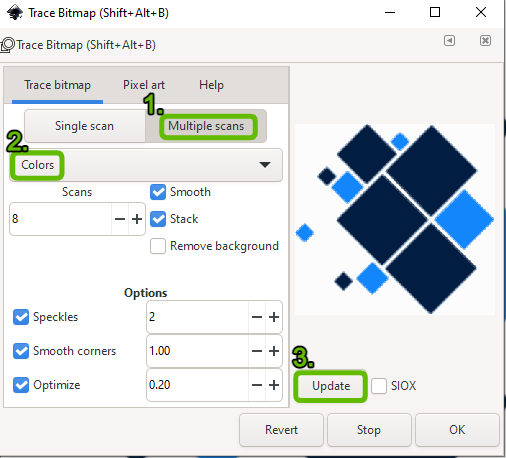Open the Help tab

point(211,85)
